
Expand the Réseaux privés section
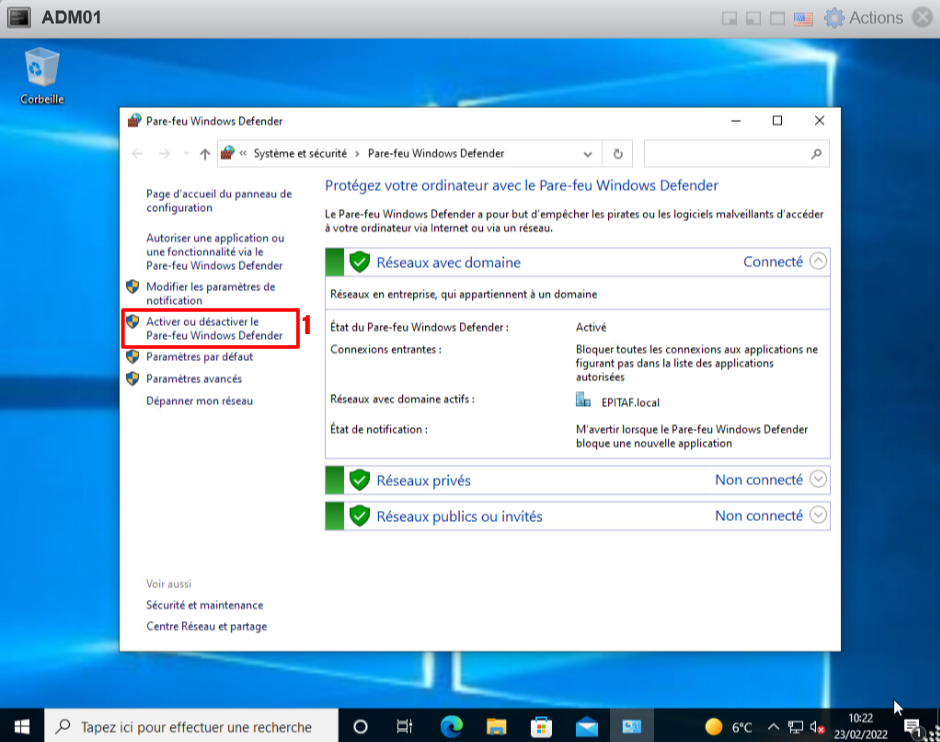coord(818,480)
